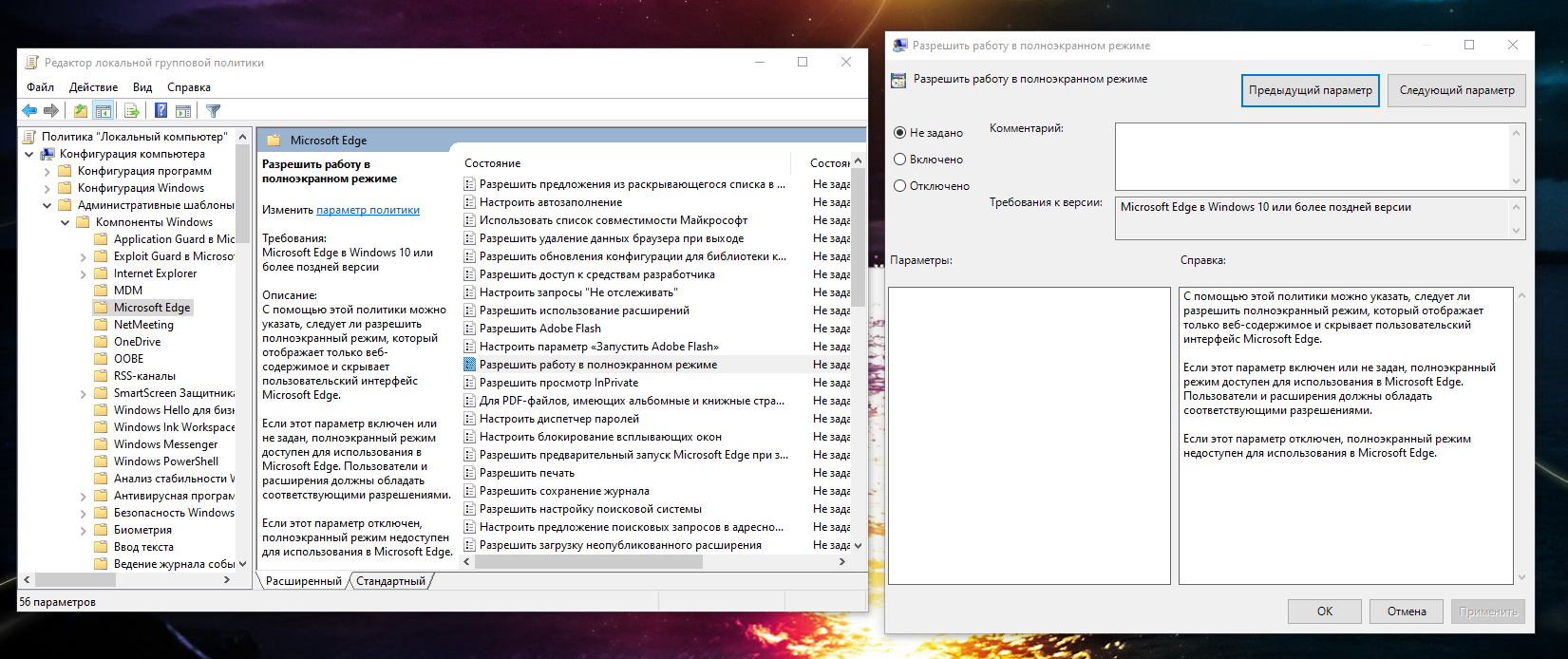
Task: Open the "Действие" menu
Action: point(93,87)
